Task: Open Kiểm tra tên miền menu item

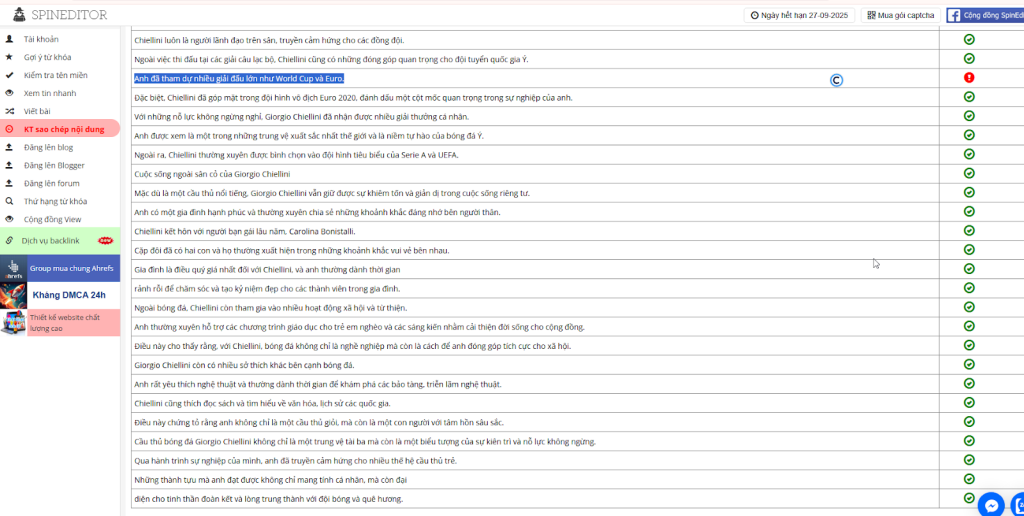Action: pos(55,75)
